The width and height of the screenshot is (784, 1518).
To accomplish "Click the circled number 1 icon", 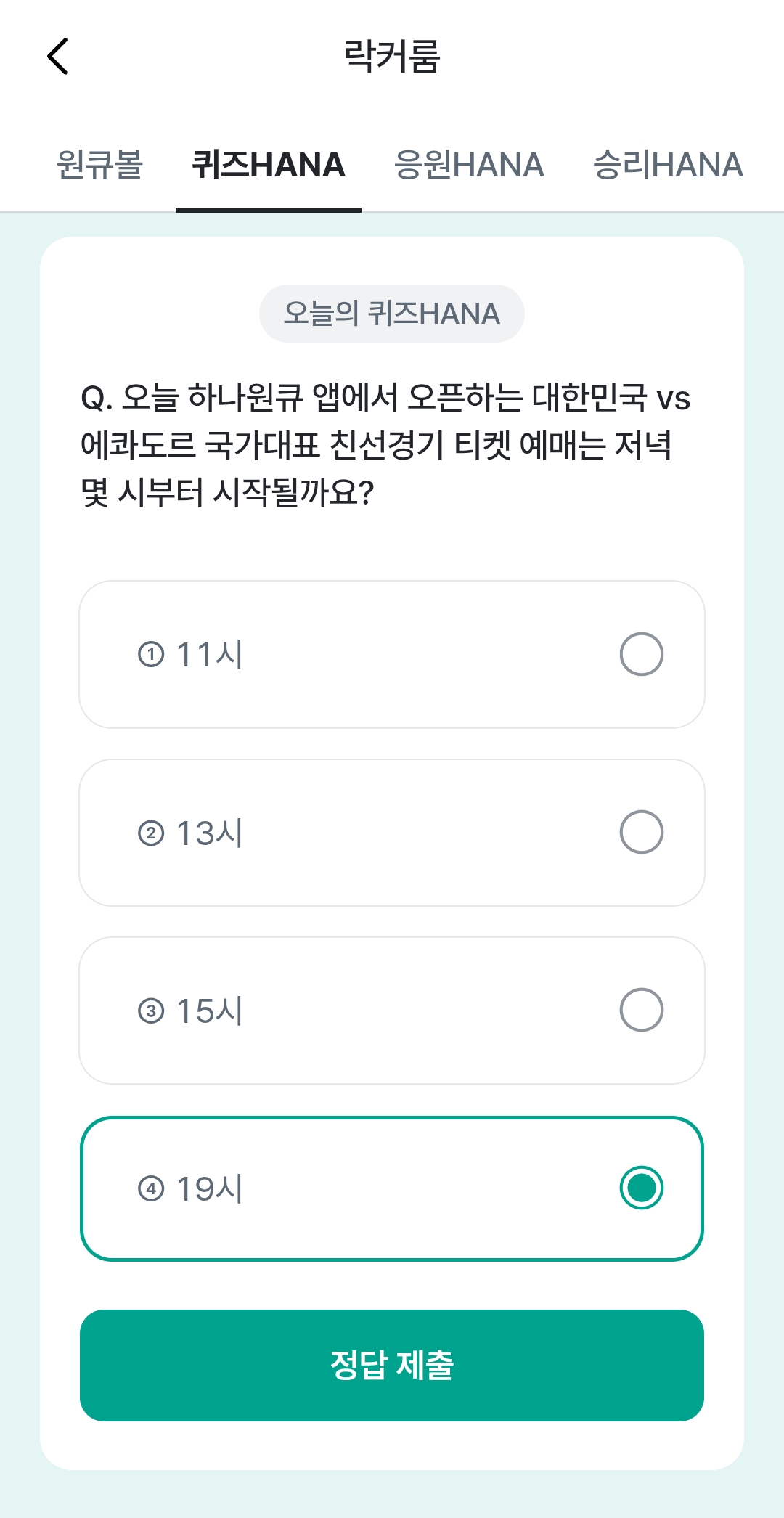I will pyautogui.click(x=151, y=655).
